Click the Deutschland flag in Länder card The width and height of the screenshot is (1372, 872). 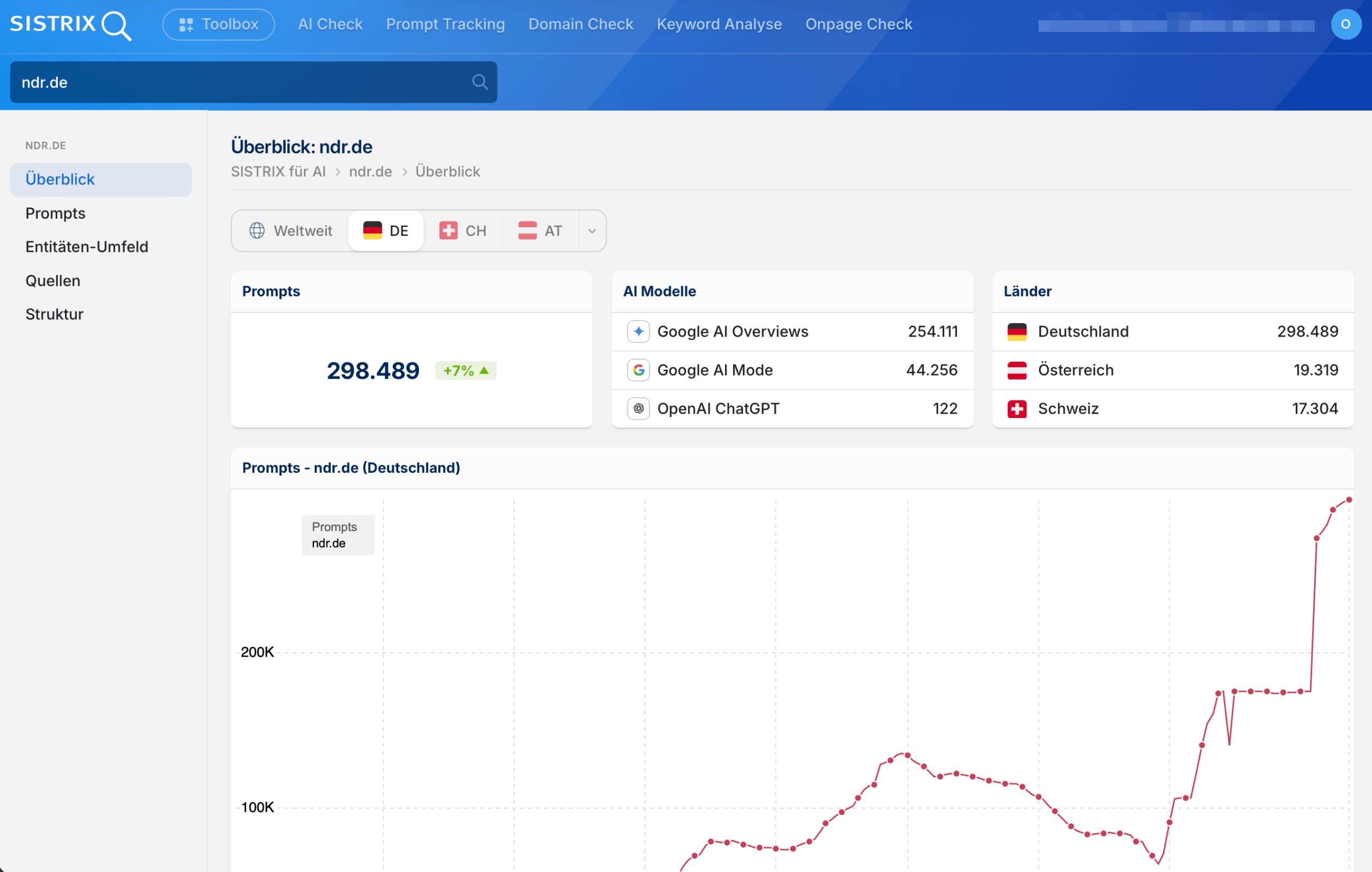1017,332
